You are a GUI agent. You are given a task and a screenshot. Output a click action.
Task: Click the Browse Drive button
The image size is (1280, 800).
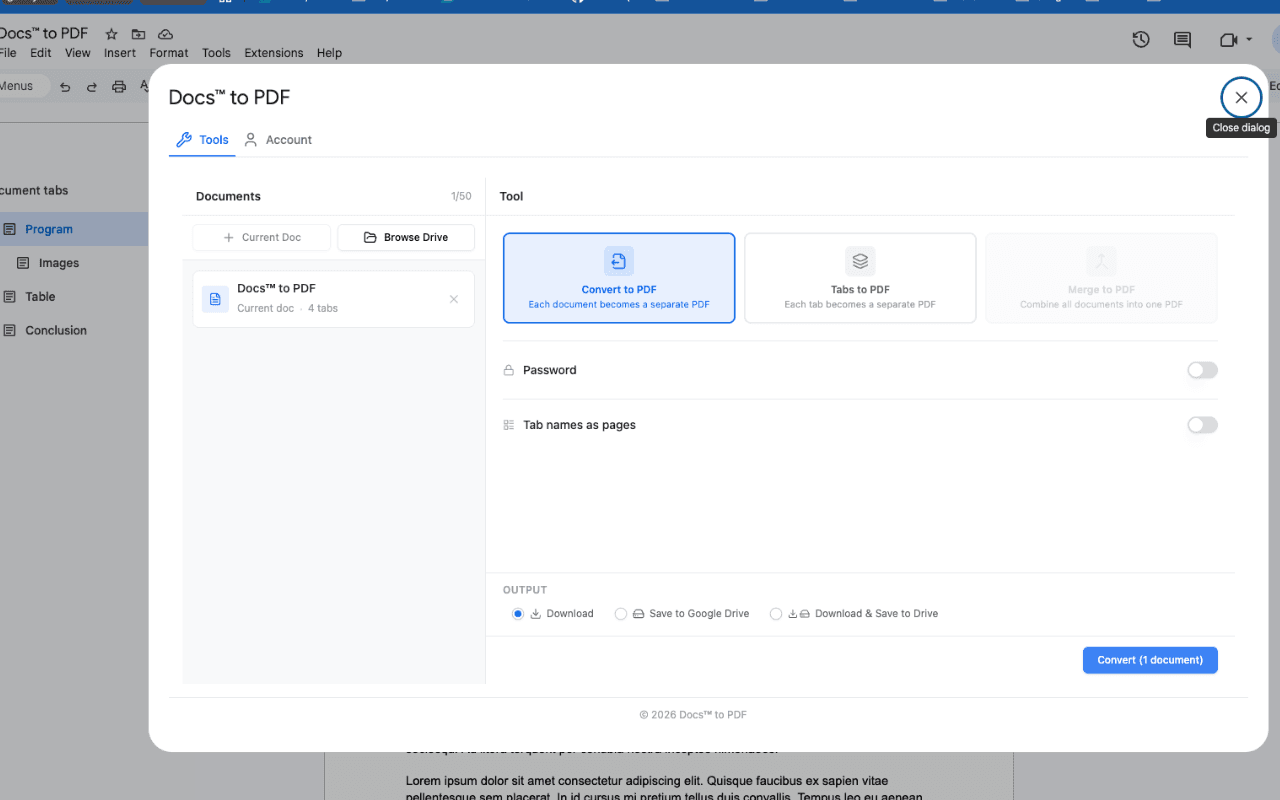[405, 237]
